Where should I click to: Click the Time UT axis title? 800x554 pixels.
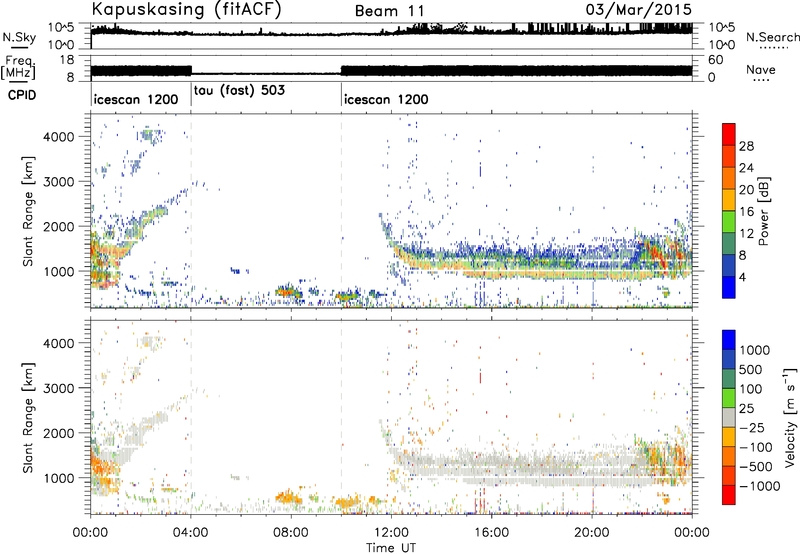point(391,548)
